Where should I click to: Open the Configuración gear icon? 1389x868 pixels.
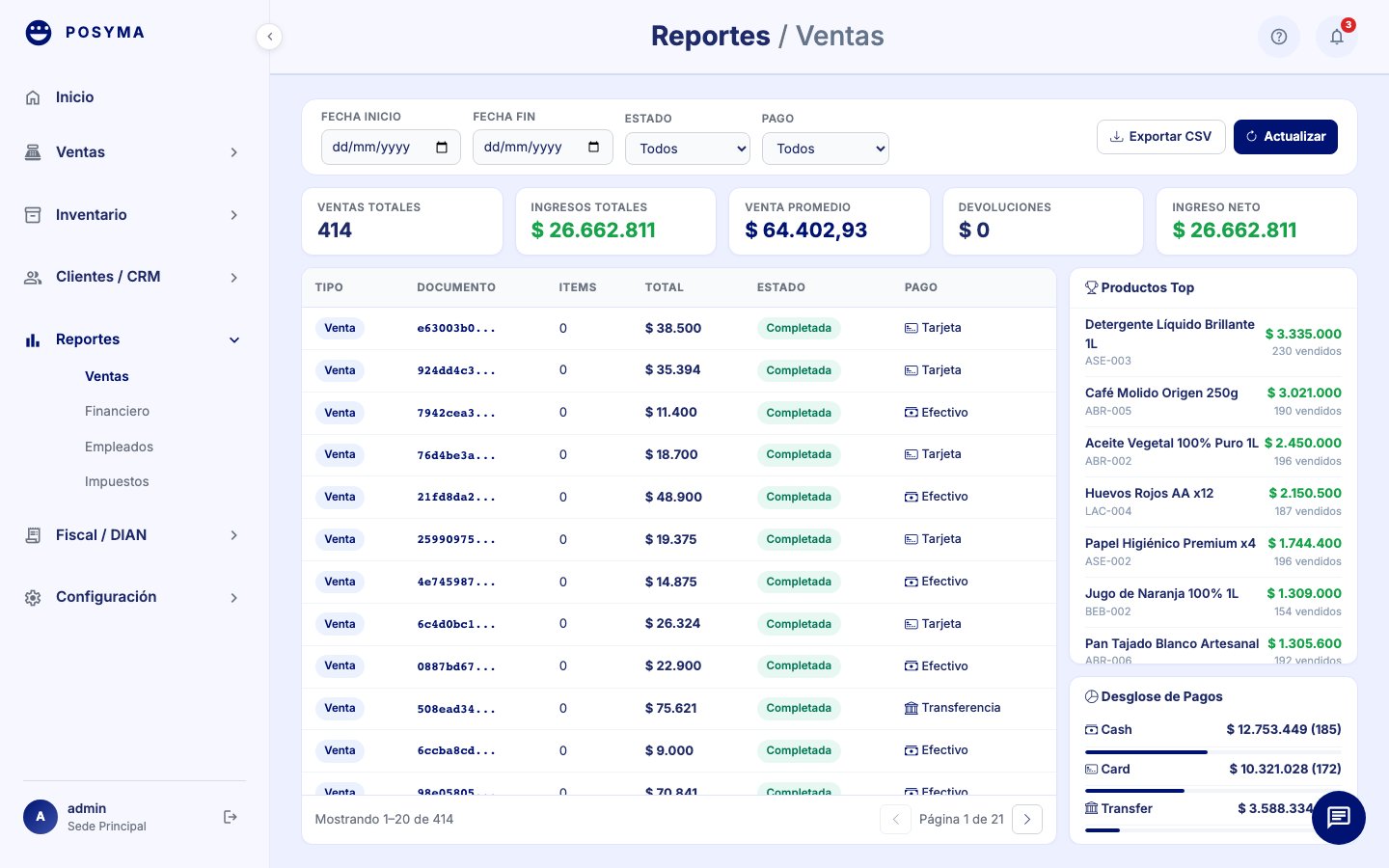coord(33,597)
